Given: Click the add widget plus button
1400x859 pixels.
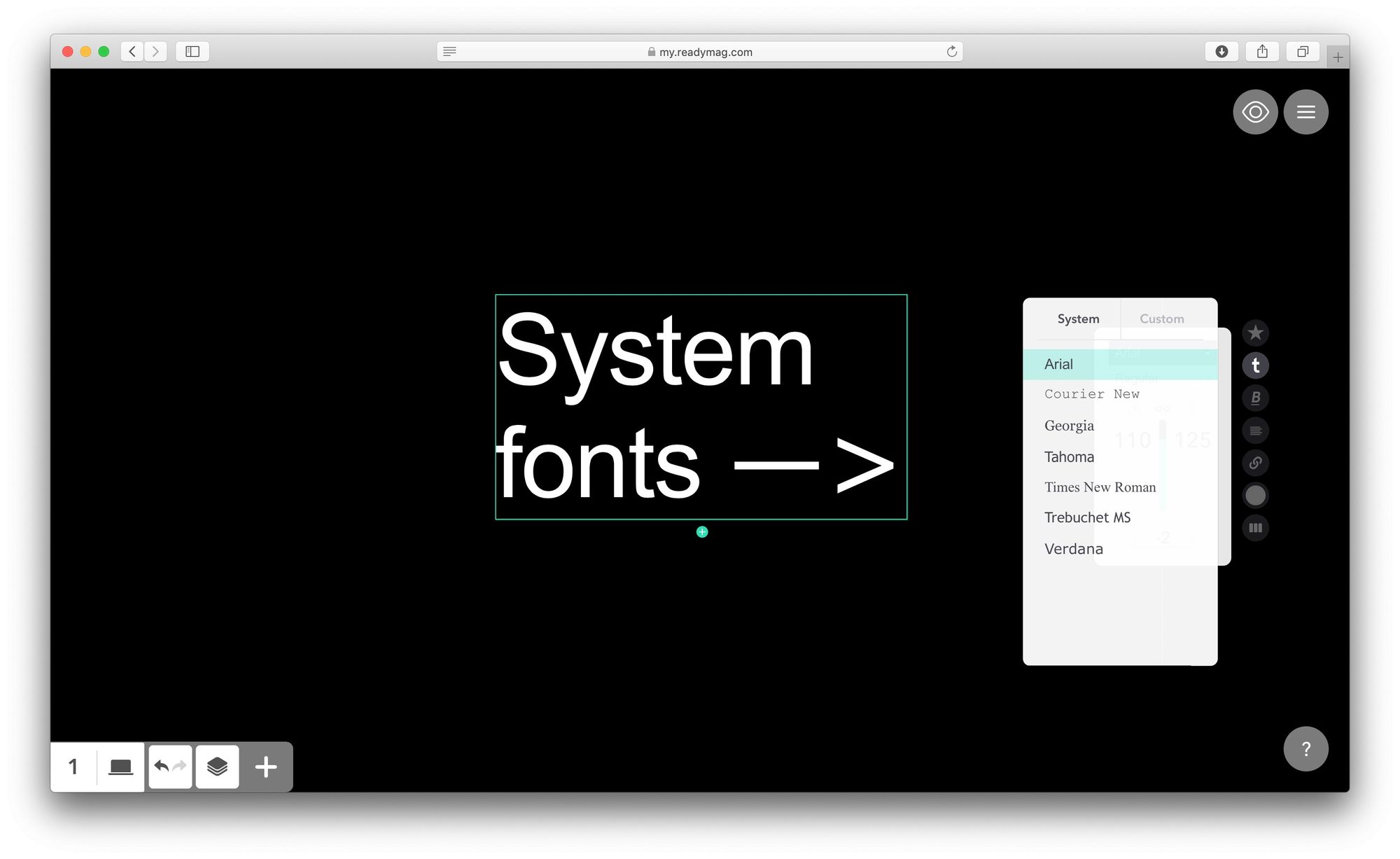Looking at the screenshot, I should point(266,767).
